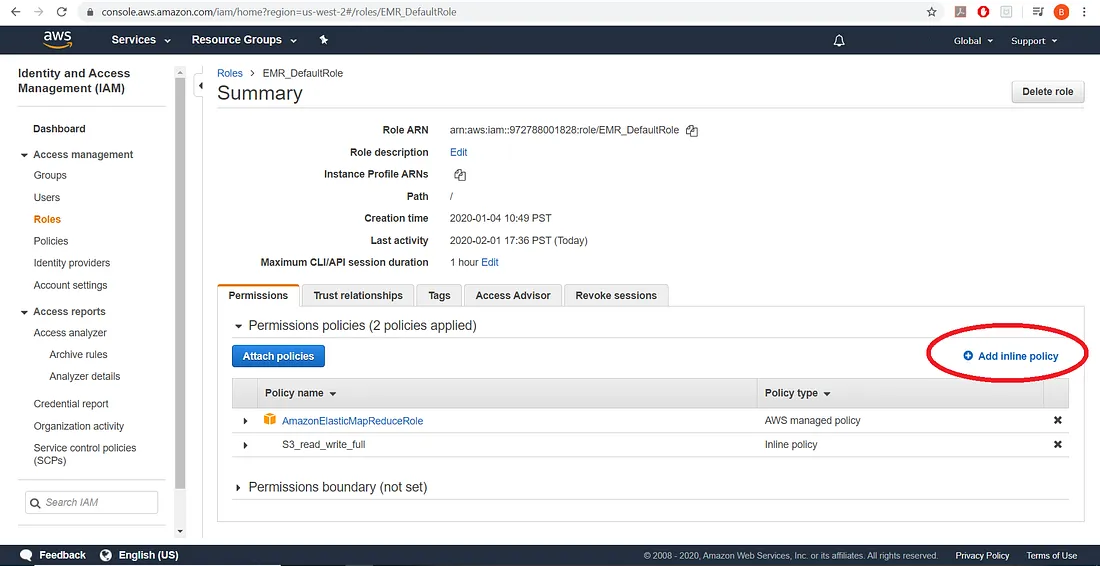1100x566 pixels.
Task: Open the AWS home logo
Action: point(58,40)
